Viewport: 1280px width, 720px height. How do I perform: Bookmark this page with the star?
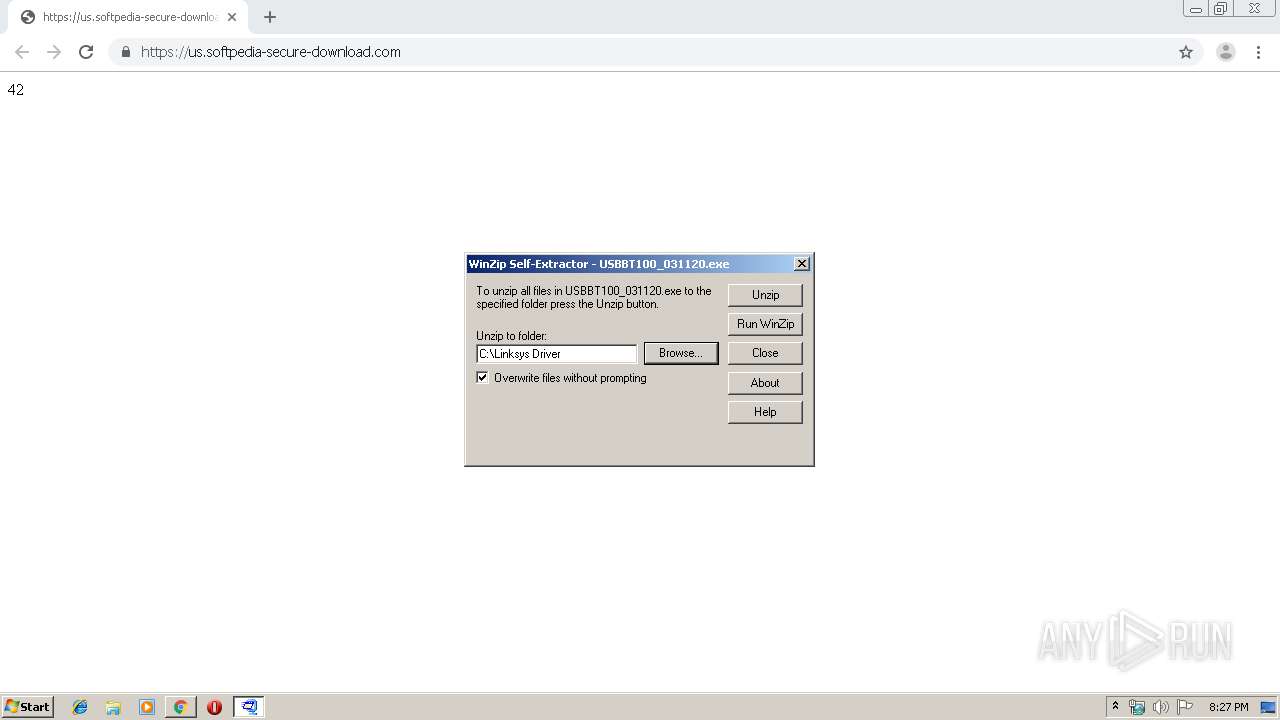[x=1186, y=52]
